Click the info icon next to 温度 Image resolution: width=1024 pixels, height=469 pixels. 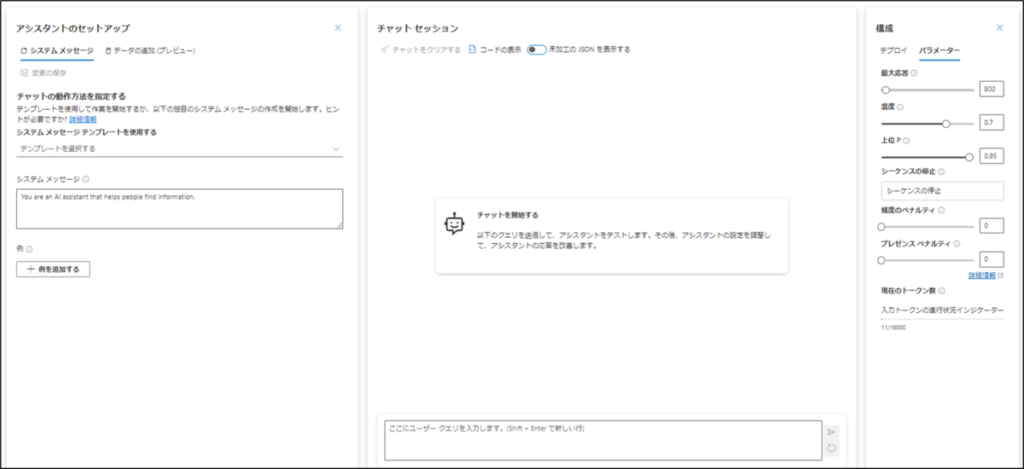(x=901, y=106)
